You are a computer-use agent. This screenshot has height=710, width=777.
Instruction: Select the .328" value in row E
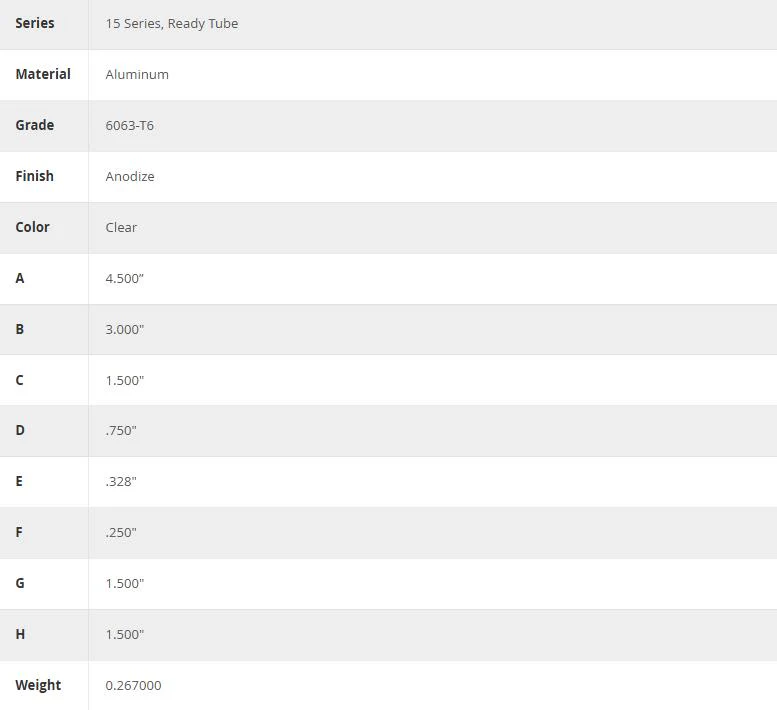pyautogui.click(x=121, y=482)
